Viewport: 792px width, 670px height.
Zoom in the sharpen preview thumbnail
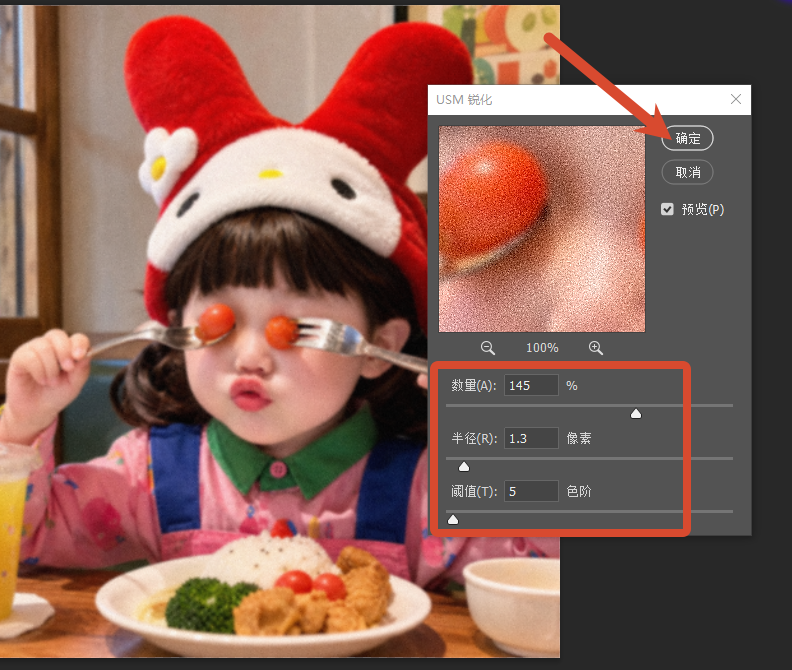pos(596,348)
